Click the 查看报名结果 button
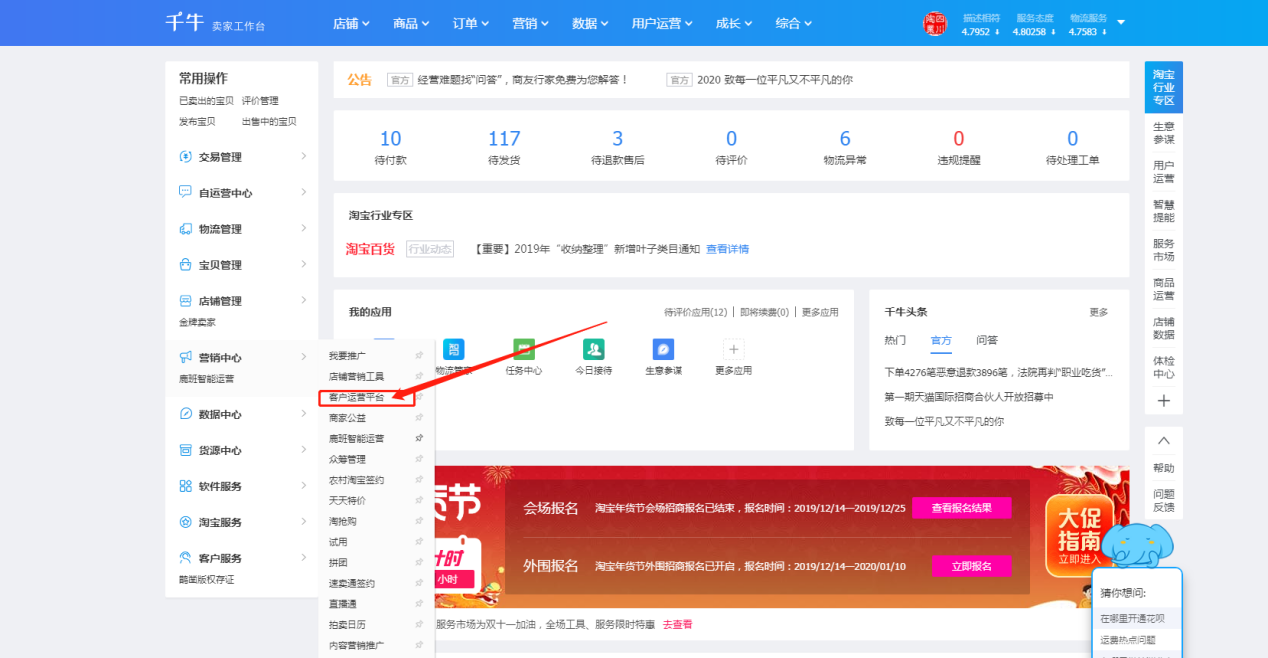The height and width of the screenshot is (658, 1268). coord(961,508)
